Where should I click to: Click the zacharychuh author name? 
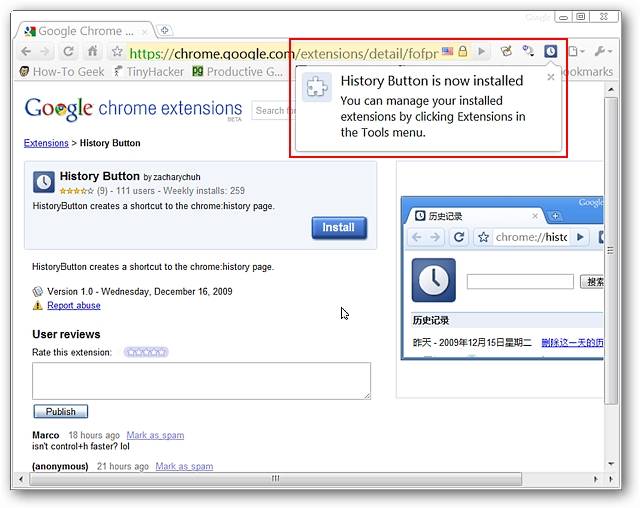pos(177,177)
